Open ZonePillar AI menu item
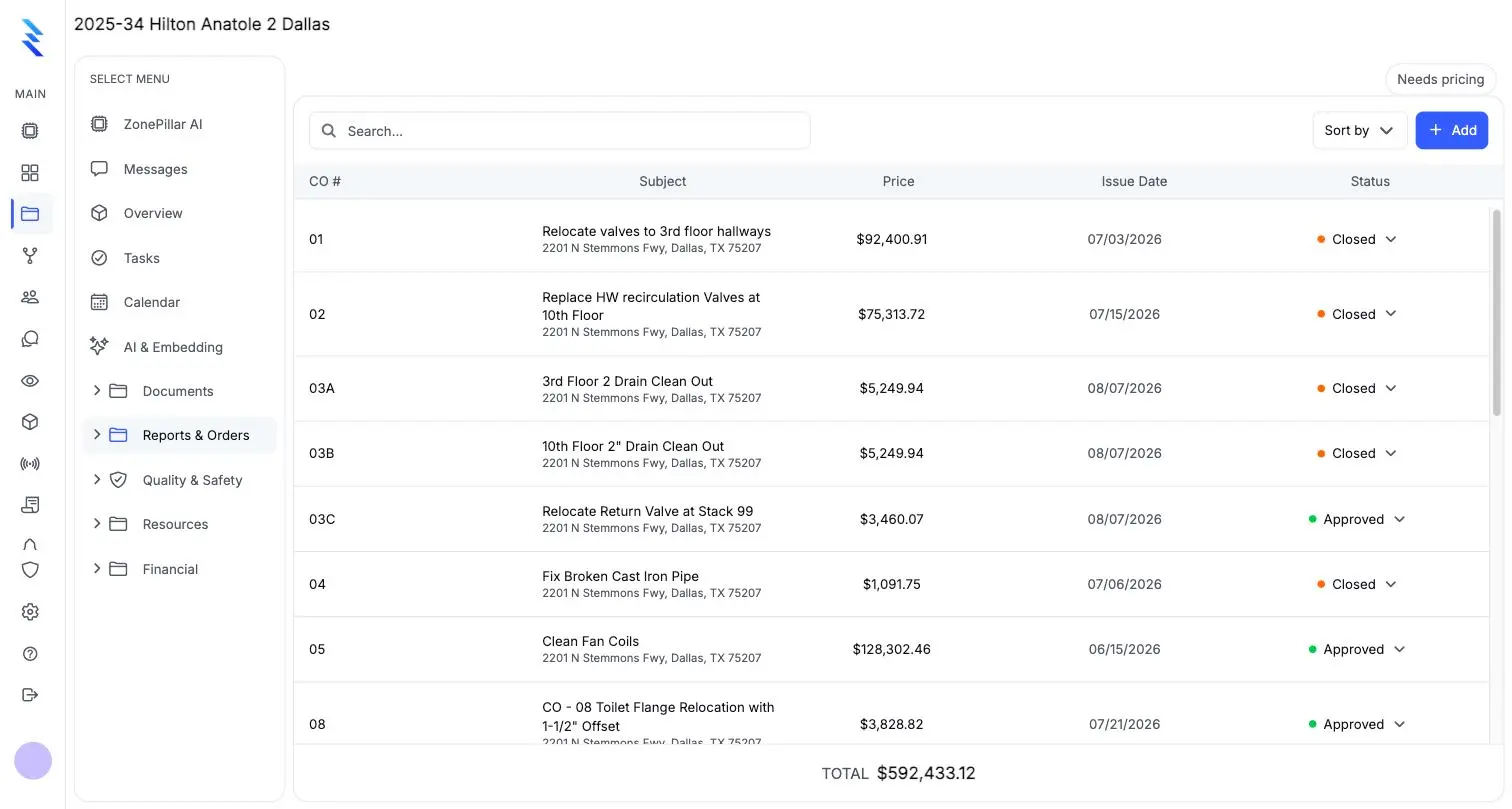This screenshot has width=1512, height=809. point(180,124)
